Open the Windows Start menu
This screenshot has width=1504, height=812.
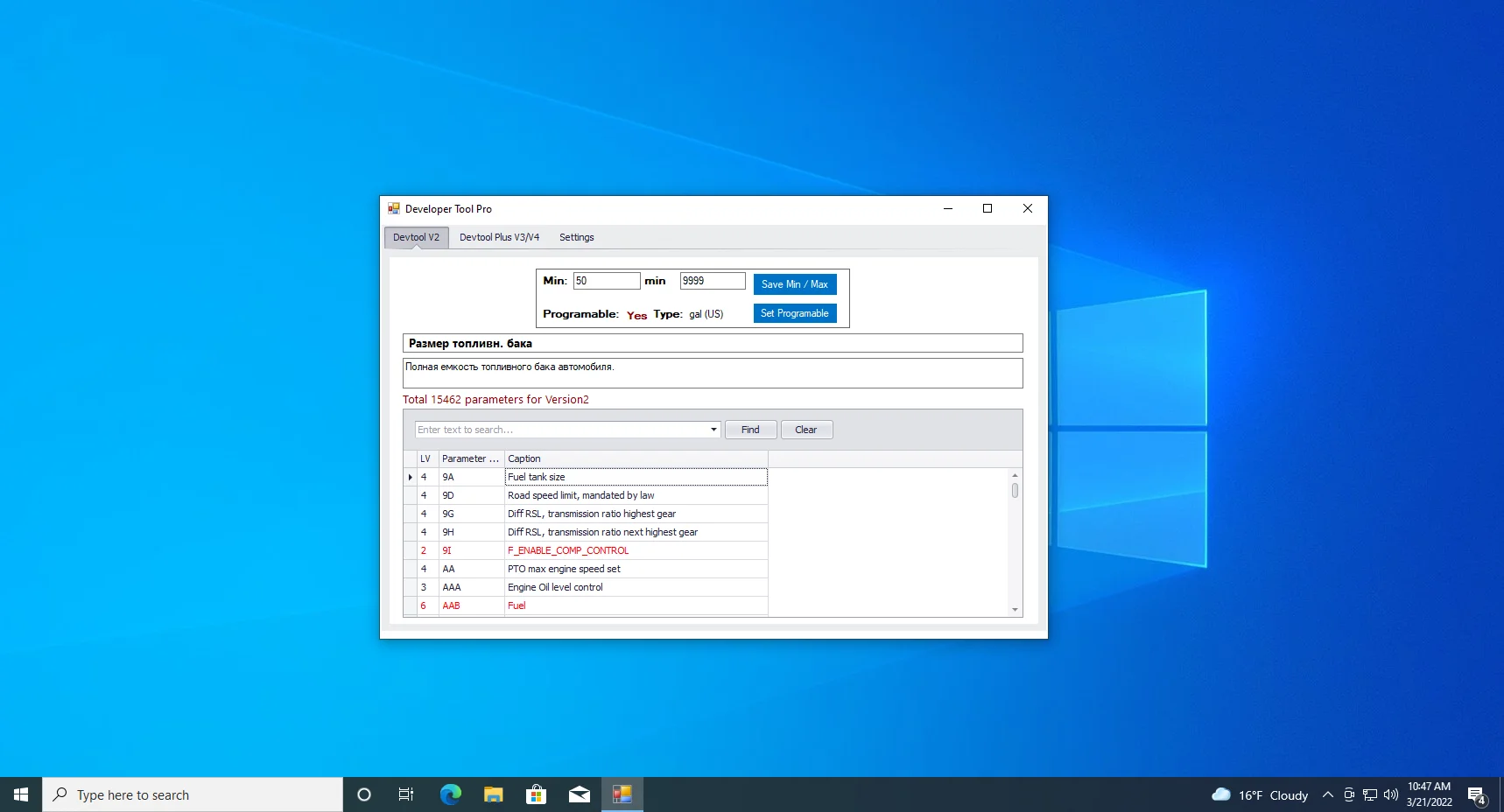tap(21, 794)
